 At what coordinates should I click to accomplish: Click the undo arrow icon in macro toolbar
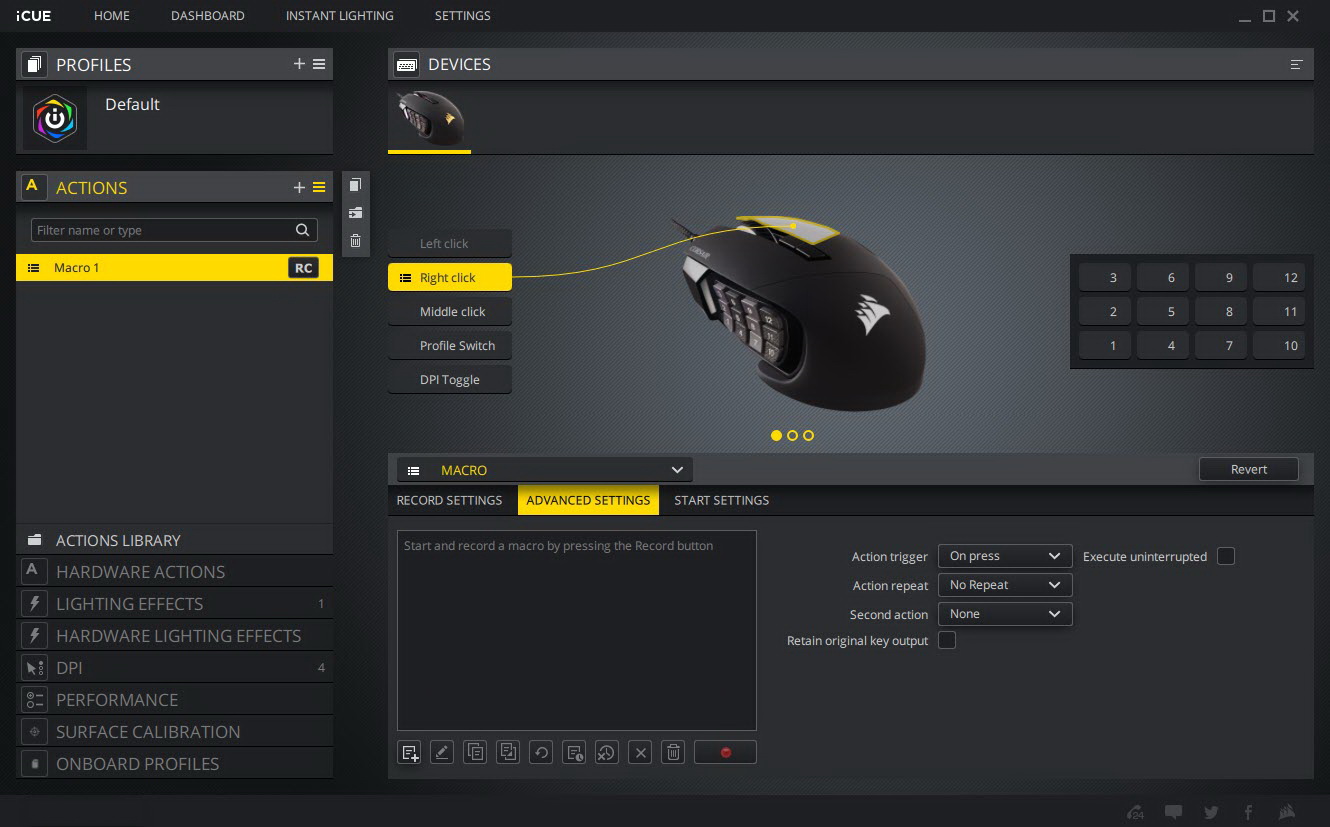(541, 753)
